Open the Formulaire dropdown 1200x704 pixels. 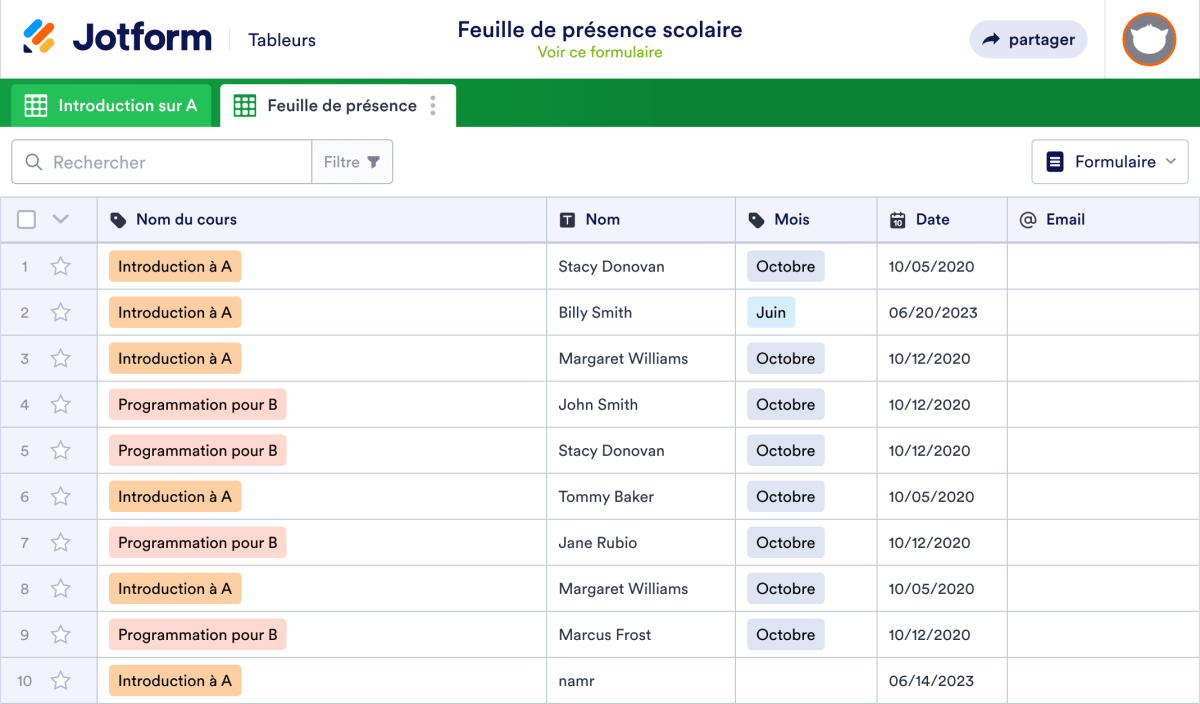(1109, 161)
